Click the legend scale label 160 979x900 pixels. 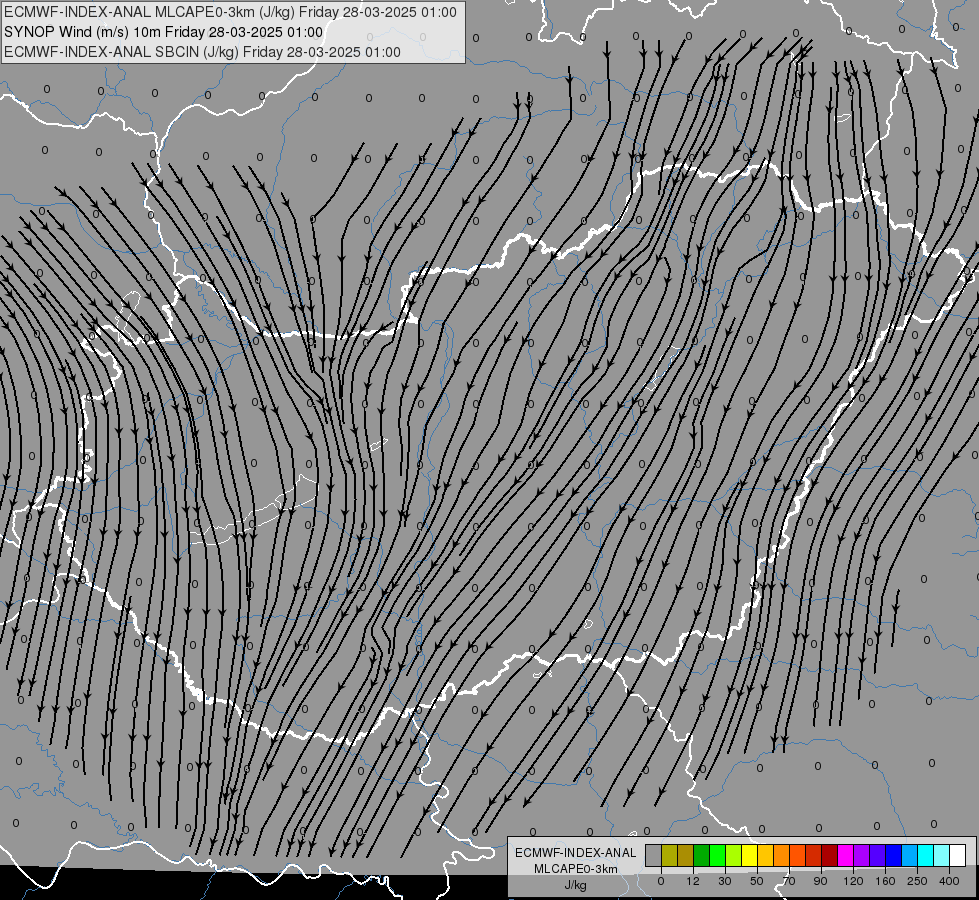[x=885, y=881]
